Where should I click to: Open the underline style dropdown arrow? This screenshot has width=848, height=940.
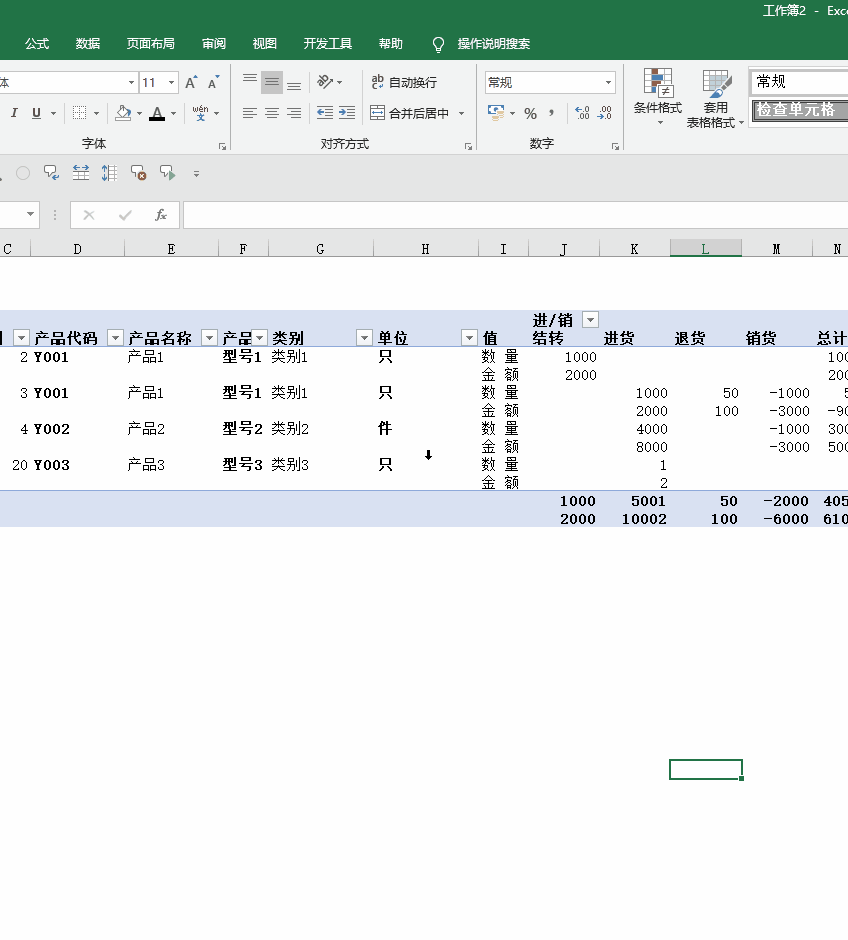tap(53, 113)
